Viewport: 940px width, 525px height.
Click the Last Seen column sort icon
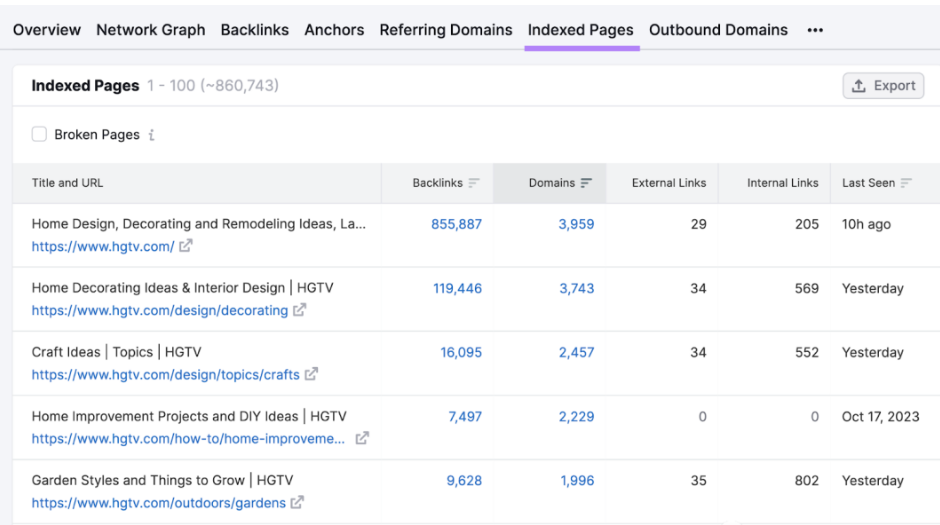[906, 183]
